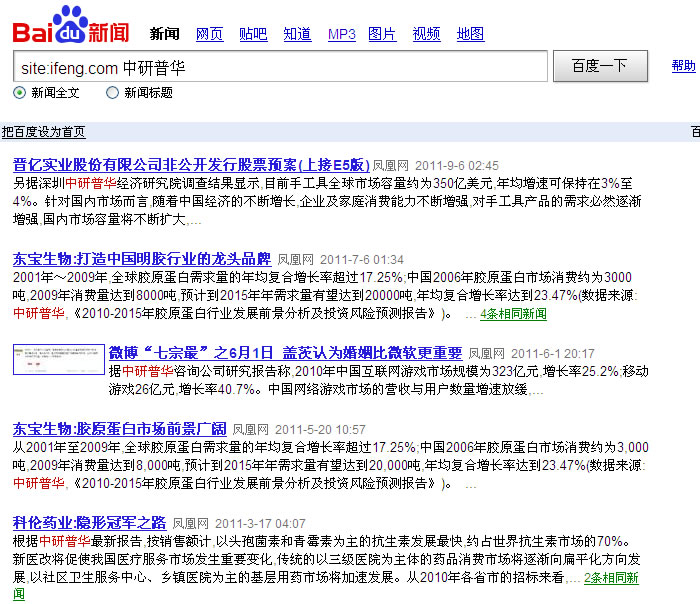
Task: Open the 地图 tab
Action: [470, 34]
